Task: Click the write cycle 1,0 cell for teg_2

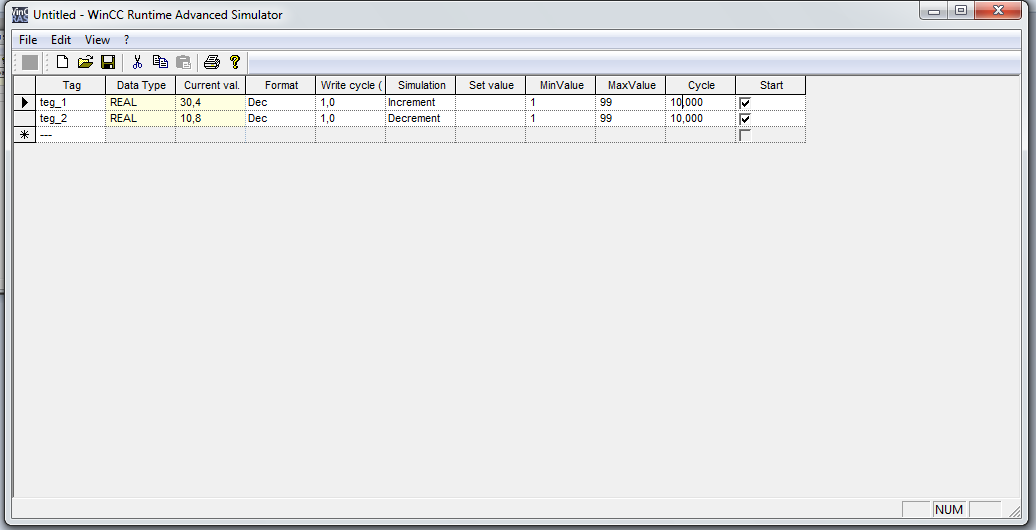Action: coord(351,118)
